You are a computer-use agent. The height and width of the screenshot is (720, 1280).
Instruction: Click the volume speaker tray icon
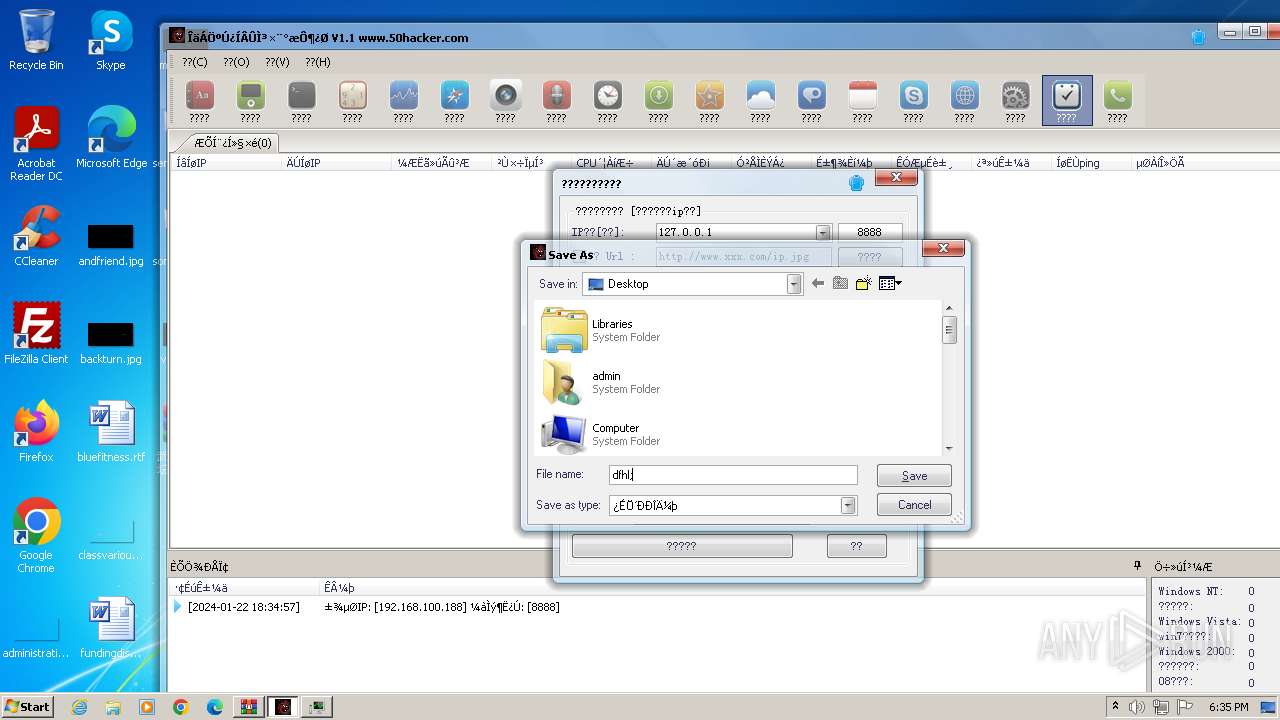[1138, 707]
